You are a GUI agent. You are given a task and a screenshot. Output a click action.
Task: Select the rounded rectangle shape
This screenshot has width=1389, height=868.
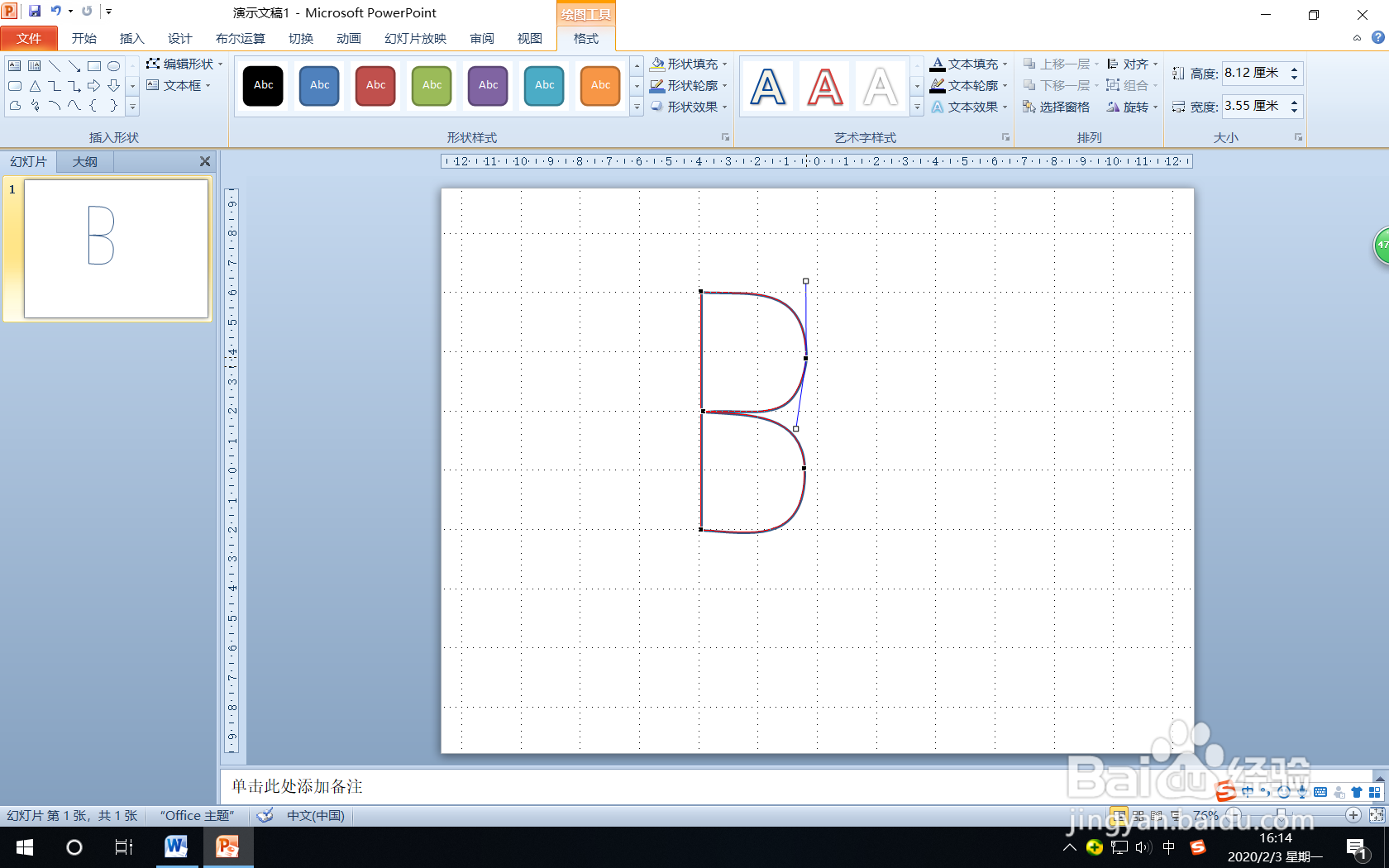[x=15, y=85]
